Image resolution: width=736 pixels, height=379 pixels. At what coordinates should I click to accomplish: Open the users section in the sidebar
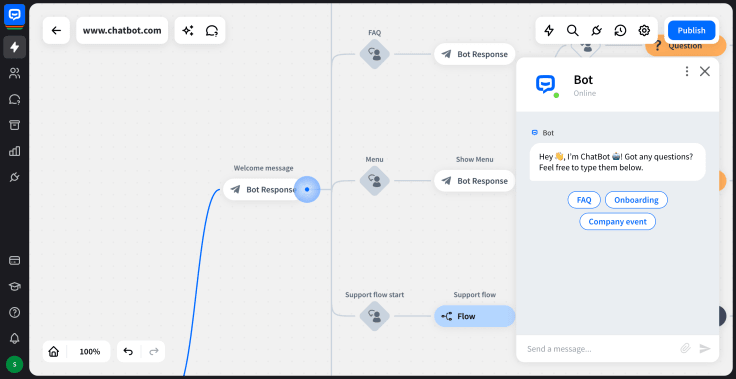tap(15, 73)
